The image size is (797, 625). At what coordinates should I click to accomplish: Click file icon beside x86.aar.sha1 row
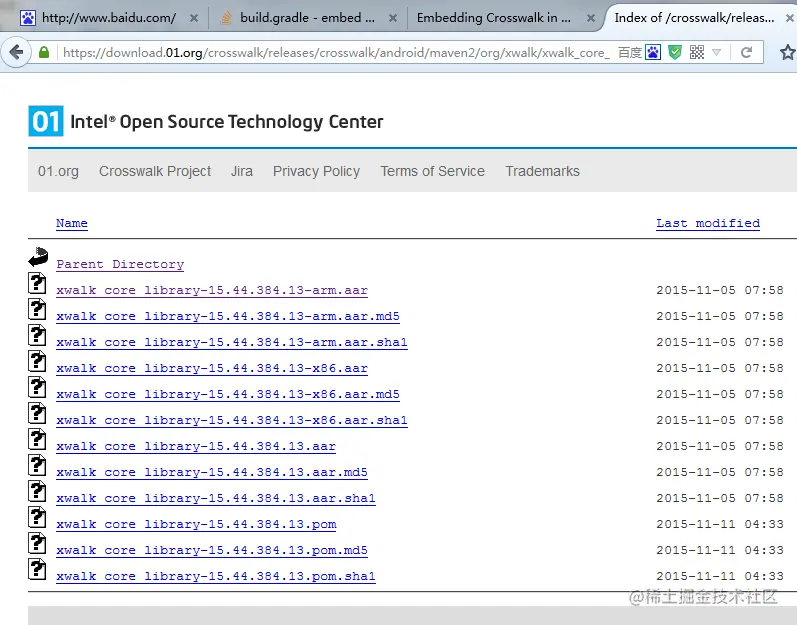tap(37, 413)
